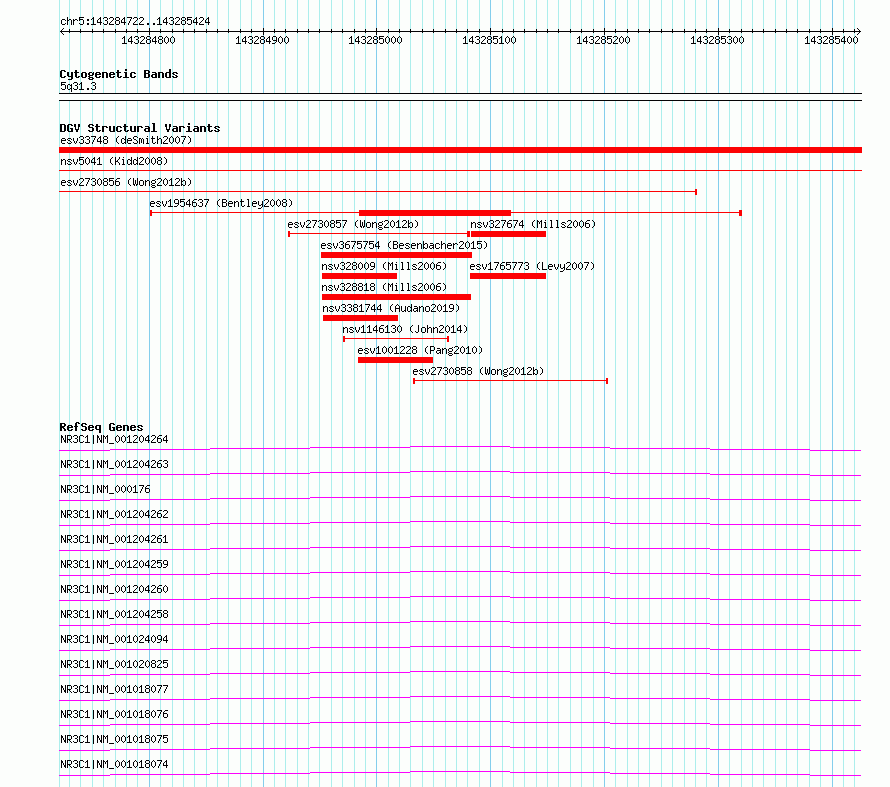Select the esv1954637 thick red bar
Viewport: 890px width, 787px height.
435,213
